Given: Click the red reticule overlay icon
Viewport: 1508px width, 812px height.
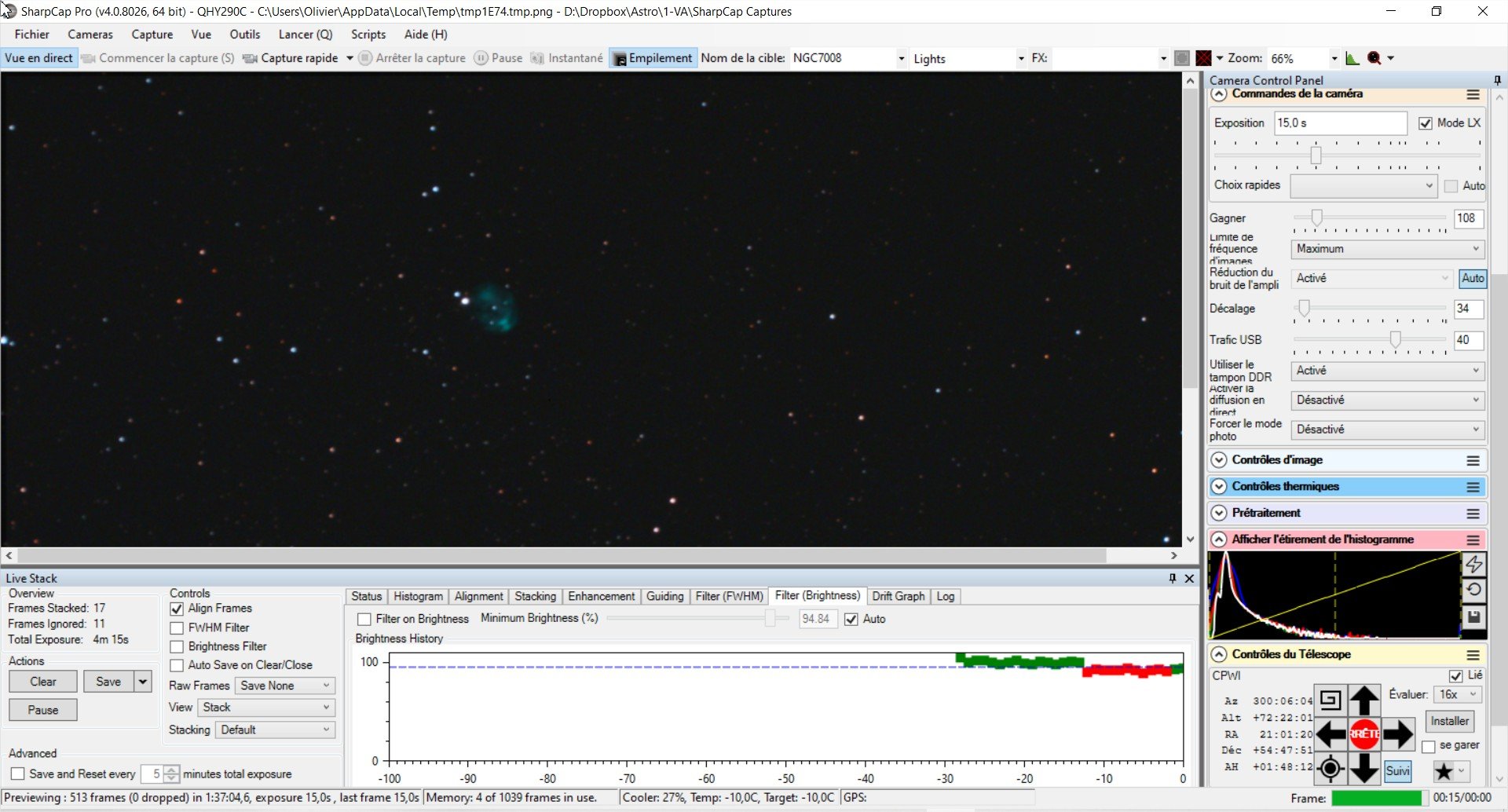Looking at the screenshot, I should click(1203, 58).
